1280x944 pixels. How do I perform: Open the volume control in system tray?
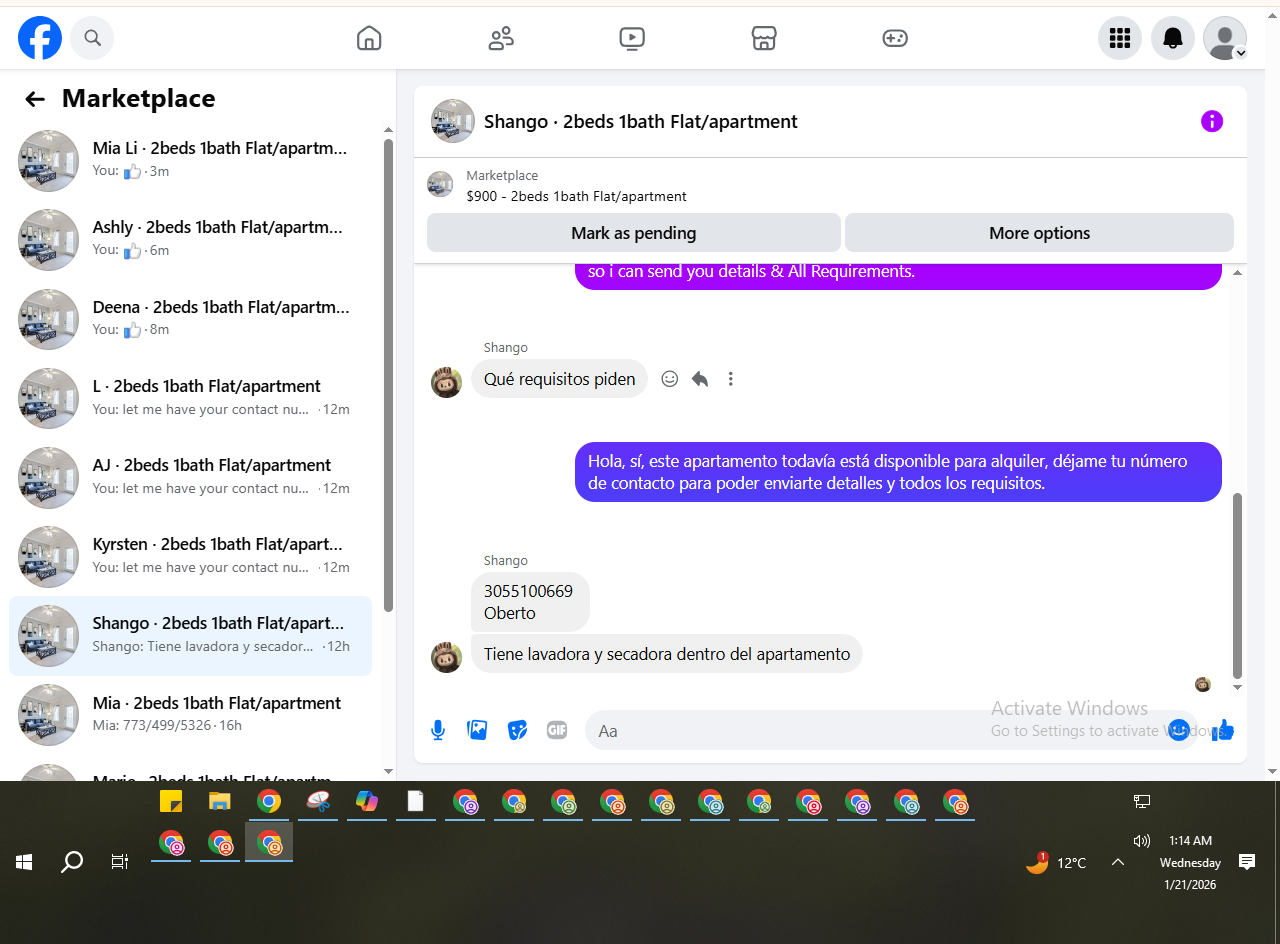point(1141,841)
